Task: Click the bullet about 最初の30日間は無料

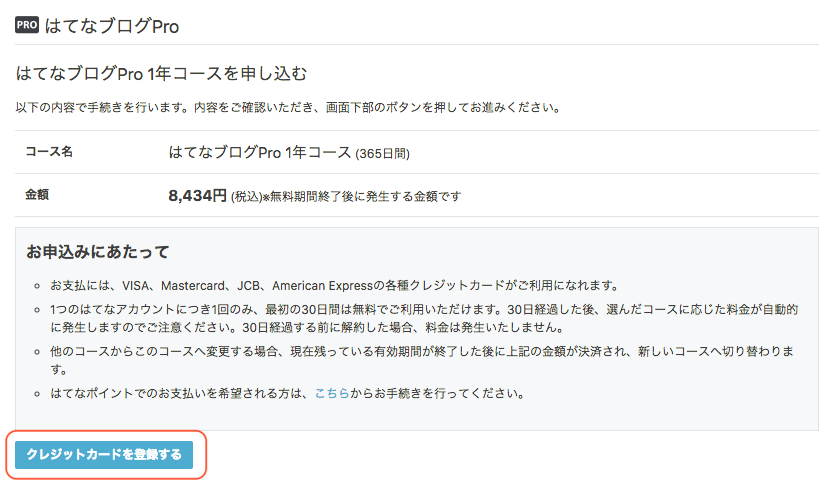Action: click(424, 318)
